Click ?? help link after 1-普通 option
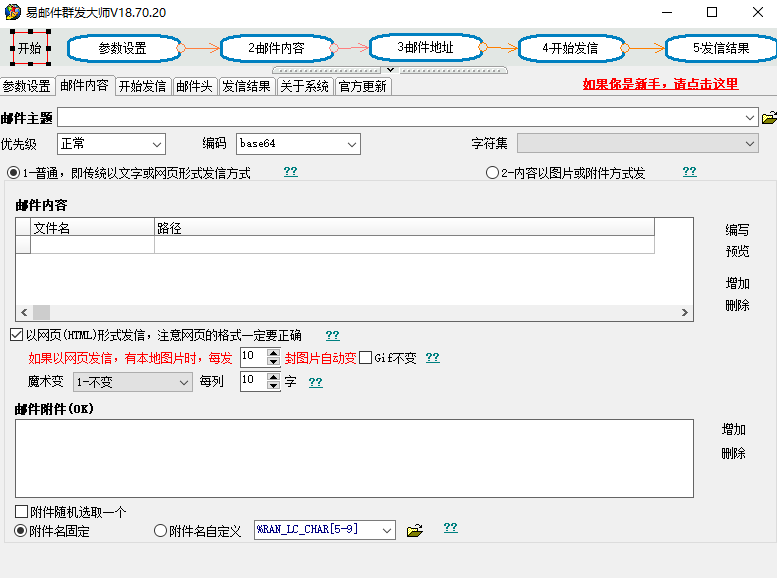 (290, 172)
